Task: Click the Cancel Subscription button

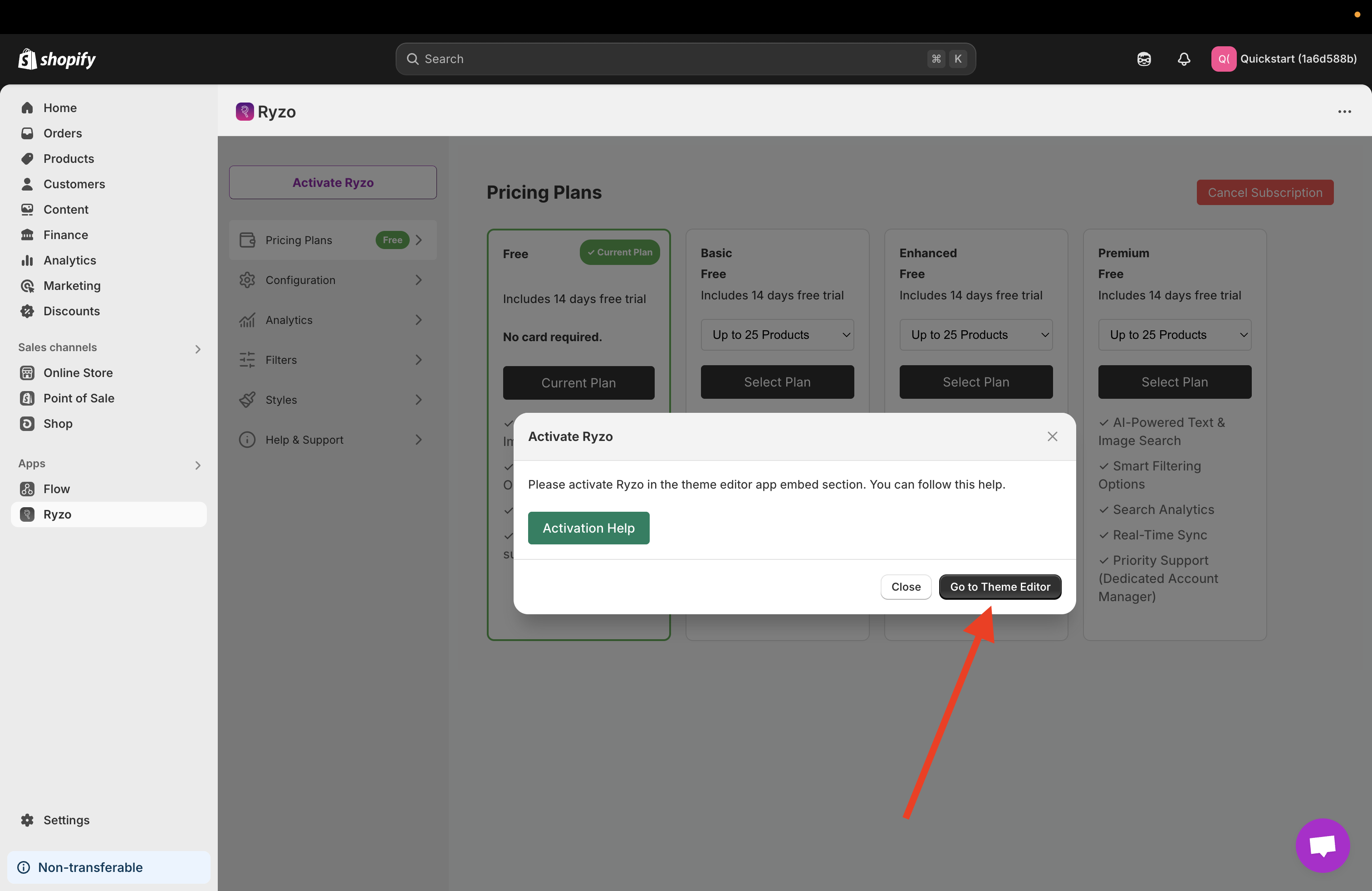Action: 1265,192
